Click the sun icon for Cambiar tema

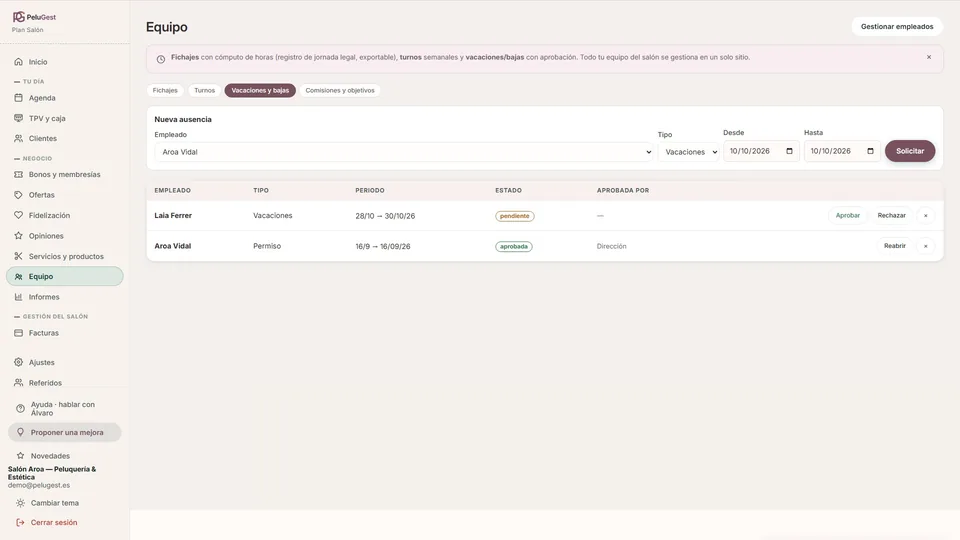[x=20, y=503]
